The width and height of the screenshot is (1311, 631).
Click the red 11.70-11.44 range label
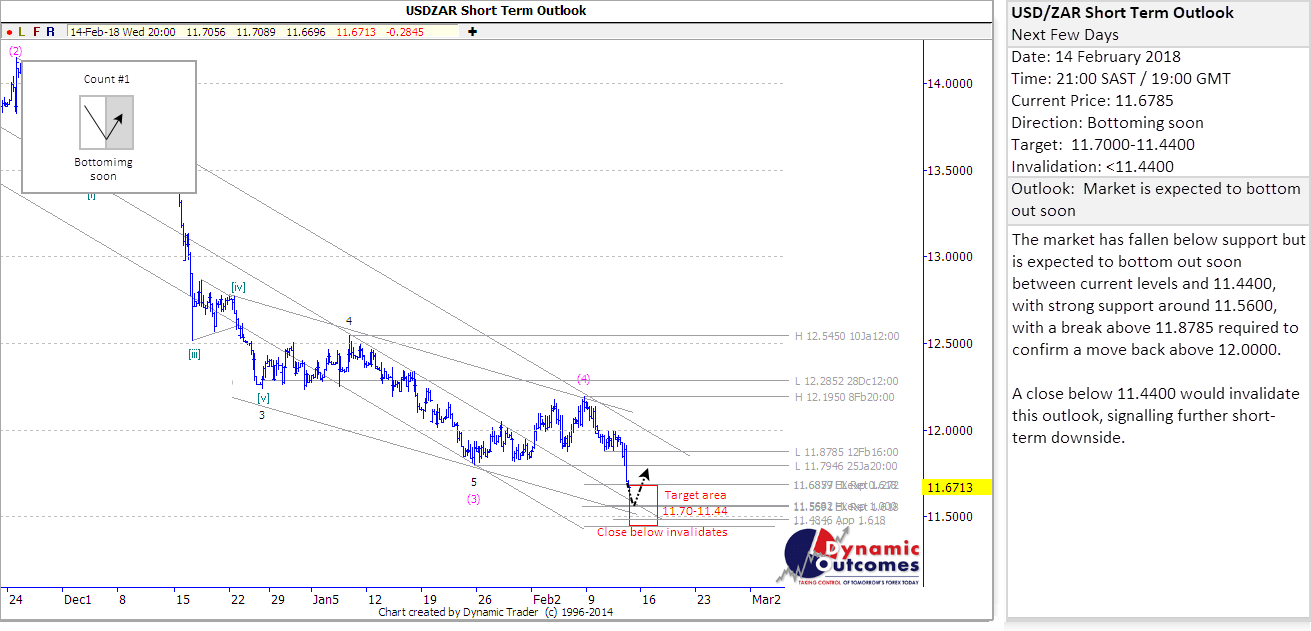[x=694, y=511]
